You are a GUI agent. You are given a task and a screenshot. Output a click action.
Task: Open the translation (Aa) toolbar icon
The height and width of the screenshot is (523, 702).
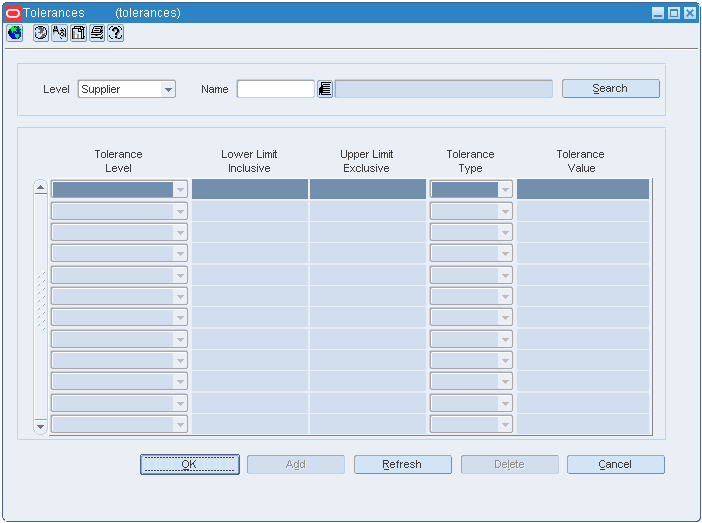(60, 33)
